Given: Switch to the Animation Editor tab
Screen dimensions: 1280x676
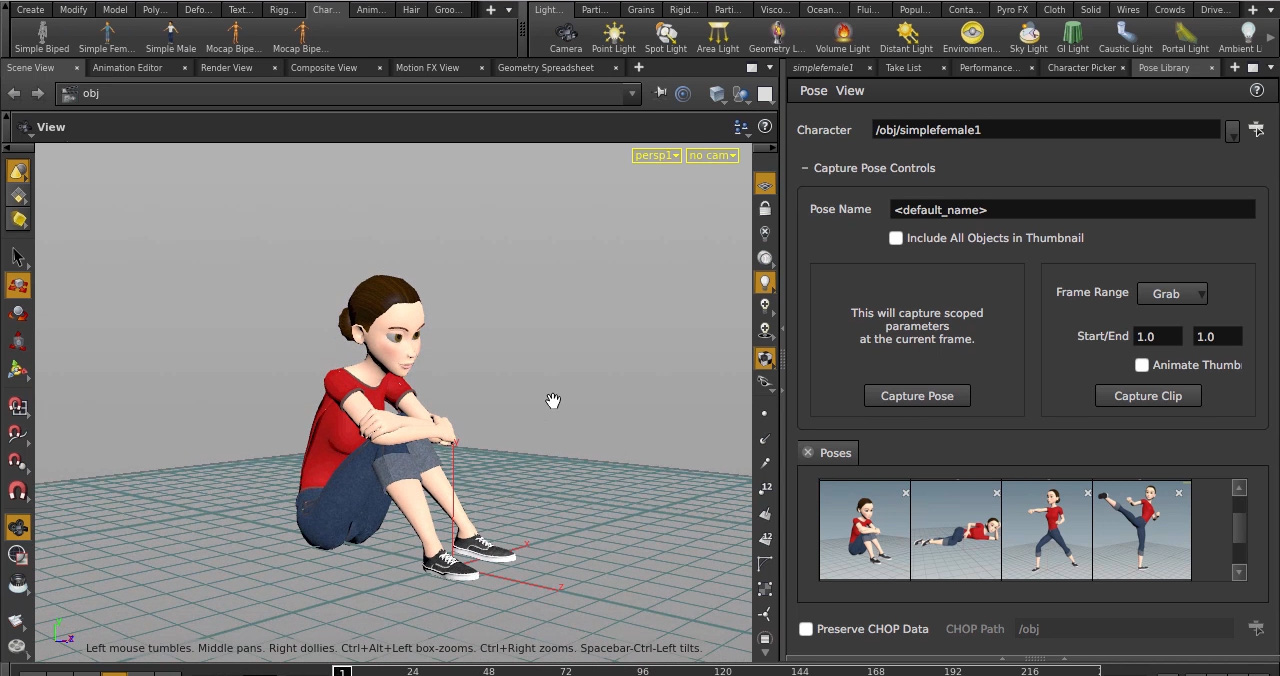Looking at the screenshot, I should (127, 67).
